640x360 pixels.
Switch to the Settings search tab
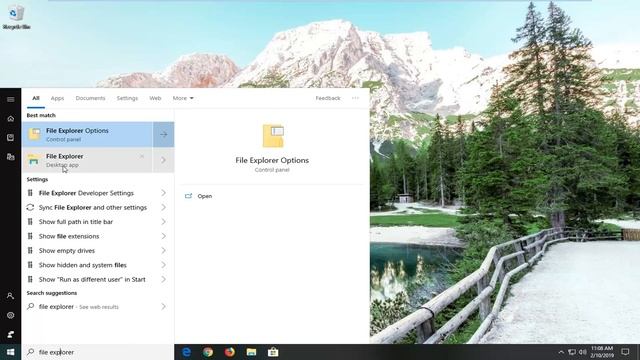point(127,98)
